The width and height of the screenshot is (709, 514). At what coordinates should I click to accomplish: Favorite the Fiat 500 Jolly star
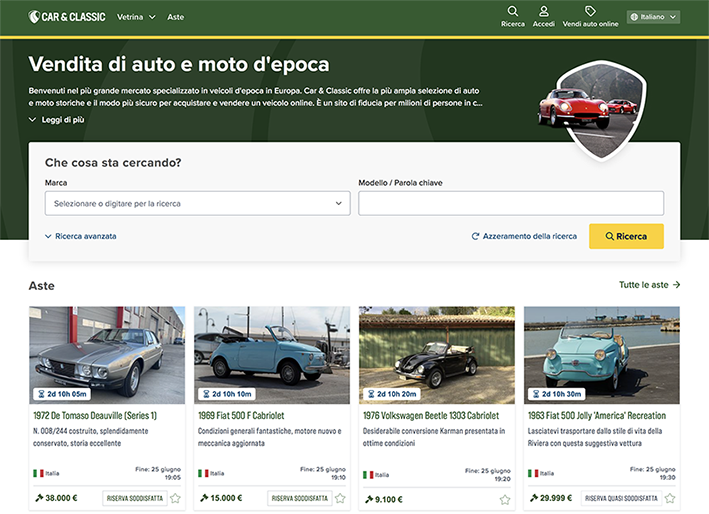[x=670, y=498]
